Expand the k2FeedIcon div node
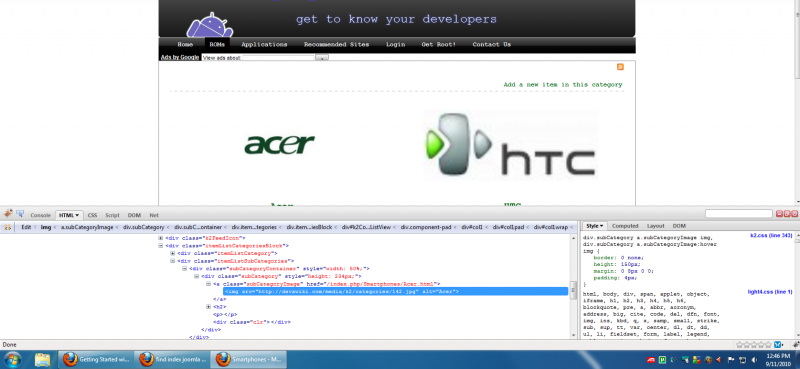 point(161,238)
